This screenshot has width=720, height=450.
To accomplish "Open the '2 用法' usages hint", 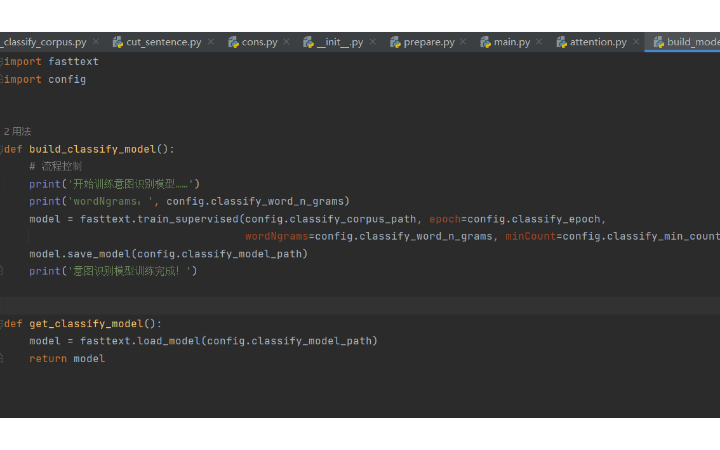I will coord(17,132).
